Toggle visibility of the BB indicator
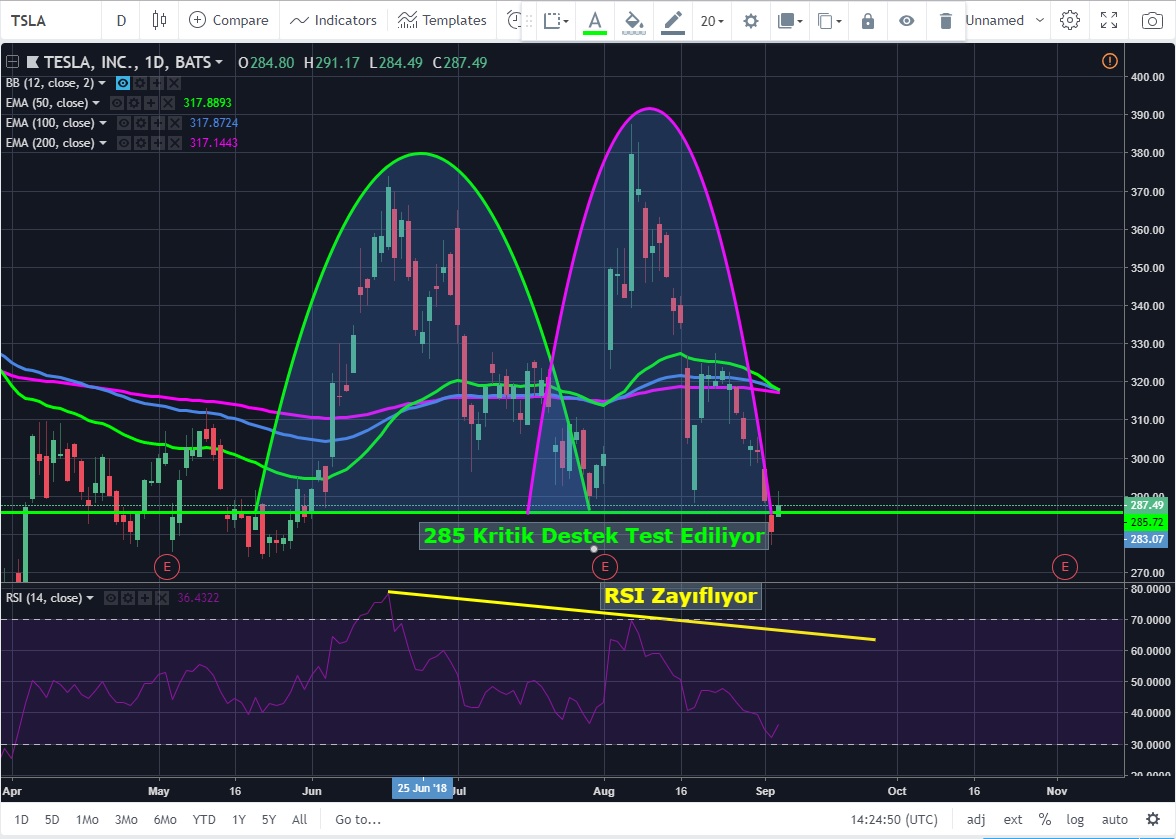This screenshot has width=1176, height=839. [123, 83]
